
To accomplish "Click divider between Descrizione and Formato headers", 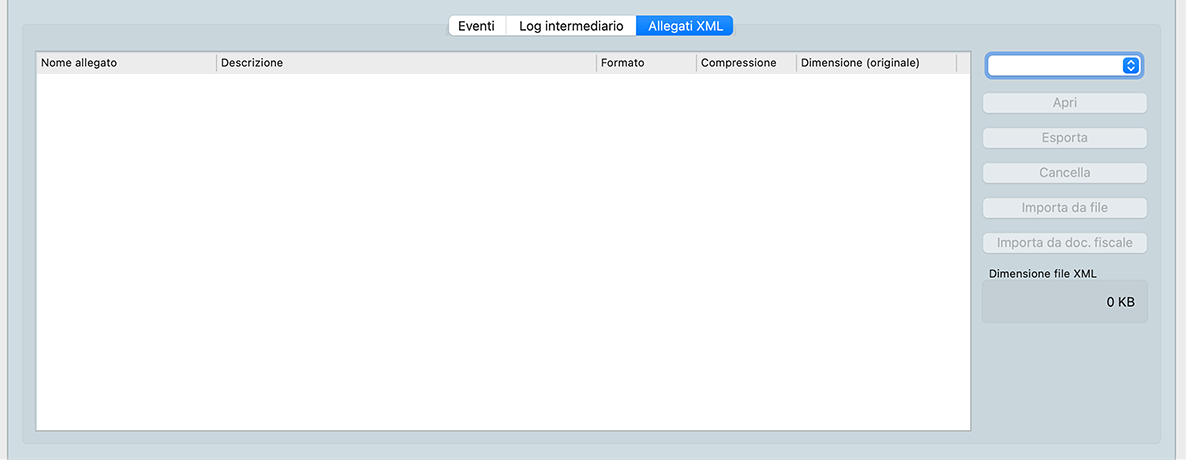I will [596, 63].
